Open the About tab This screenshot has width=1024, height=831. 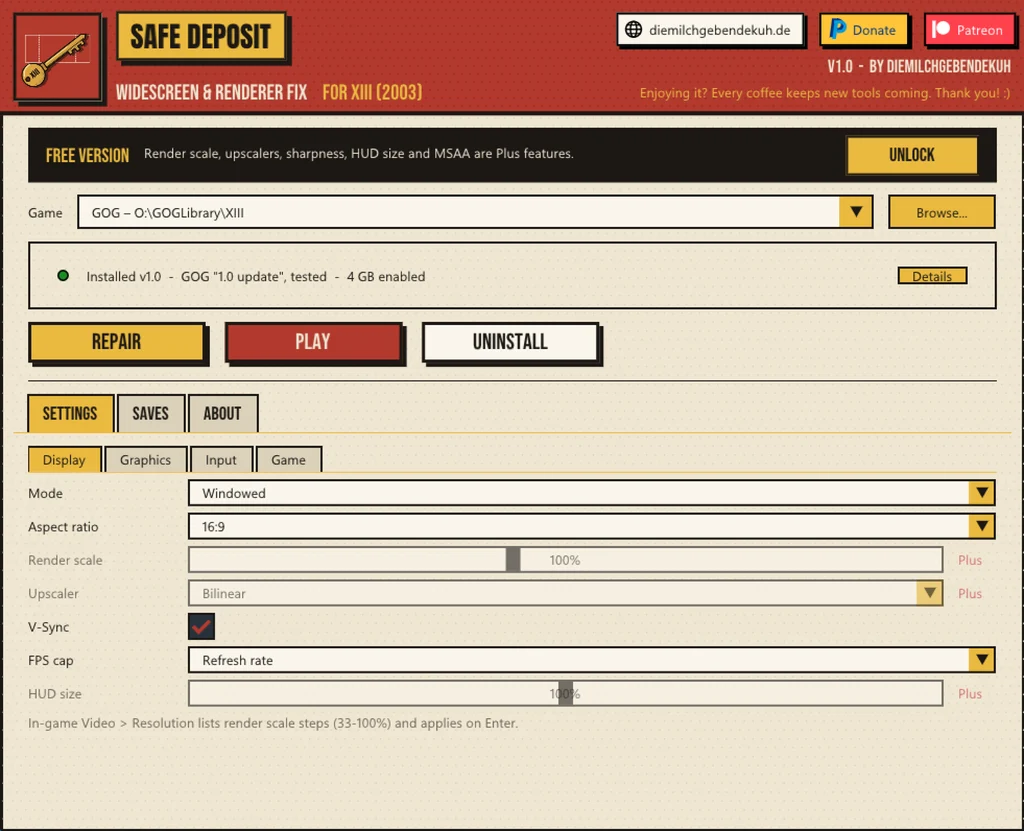tap(222, 414)
